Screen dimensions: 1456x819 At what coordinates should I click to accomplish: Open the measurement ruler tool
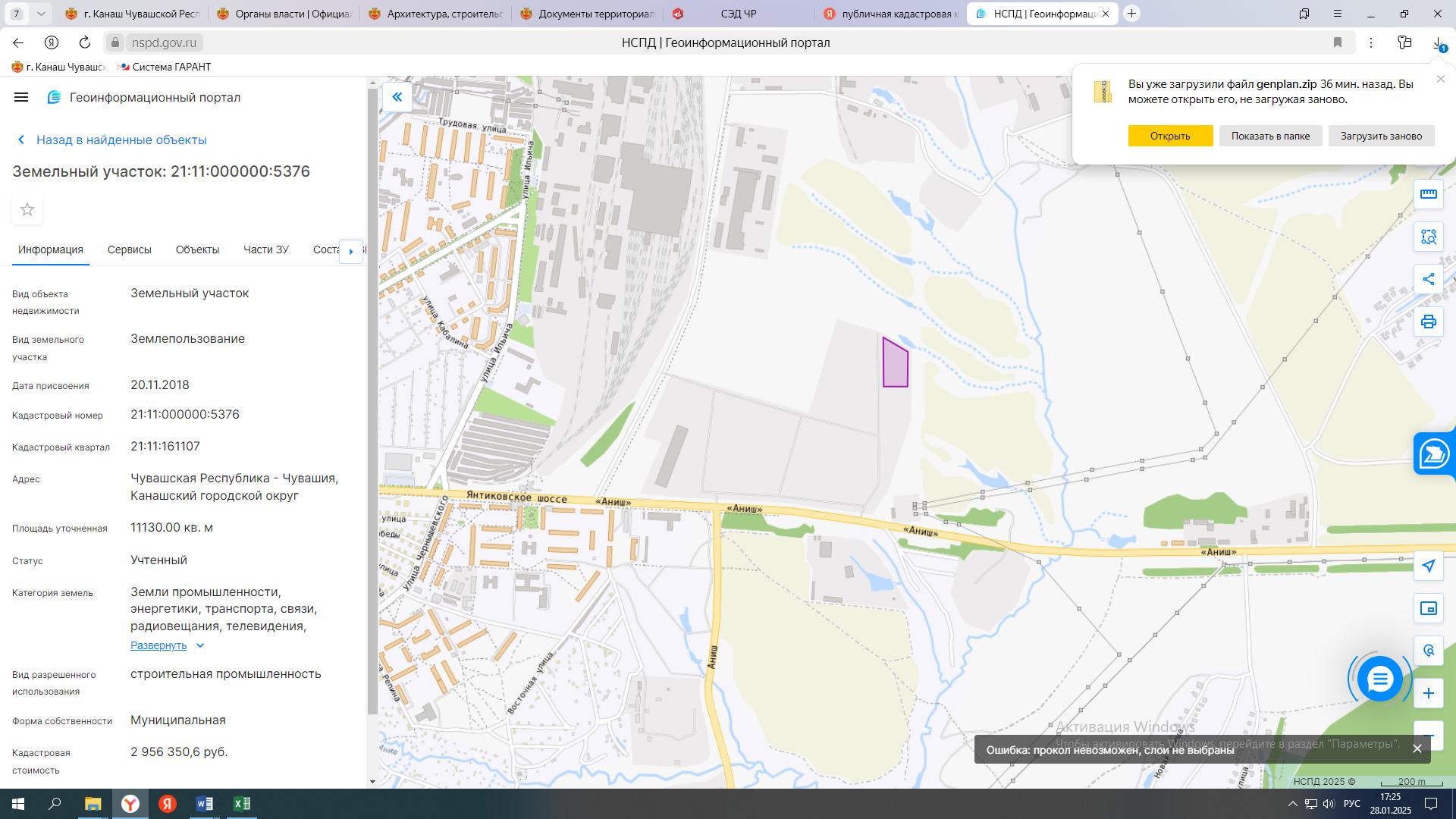(1429, 194)
